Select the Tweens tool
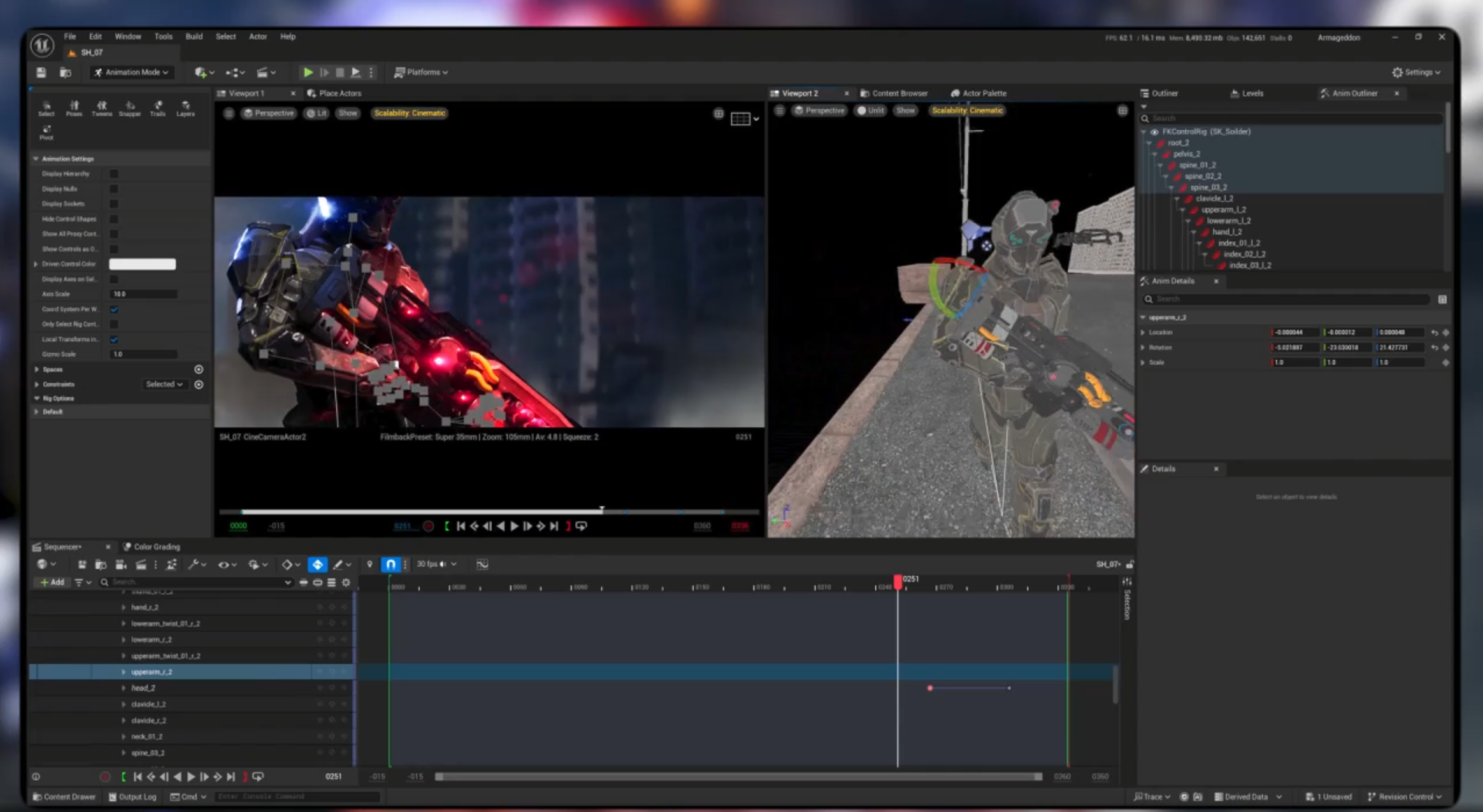The height and width of the screenshot is (812, 1483). pyautogui.click(x=101, y=108)
